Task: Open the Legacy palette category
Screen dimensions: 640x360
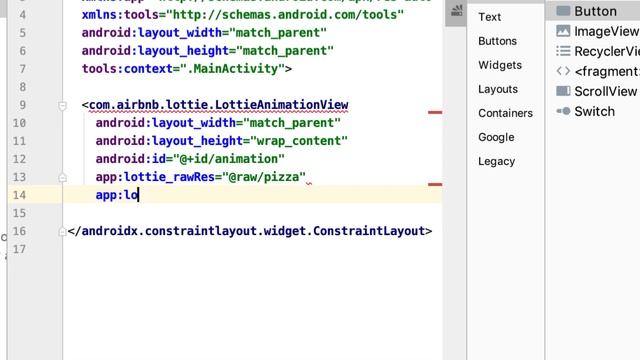Action: tap(496, 162)
